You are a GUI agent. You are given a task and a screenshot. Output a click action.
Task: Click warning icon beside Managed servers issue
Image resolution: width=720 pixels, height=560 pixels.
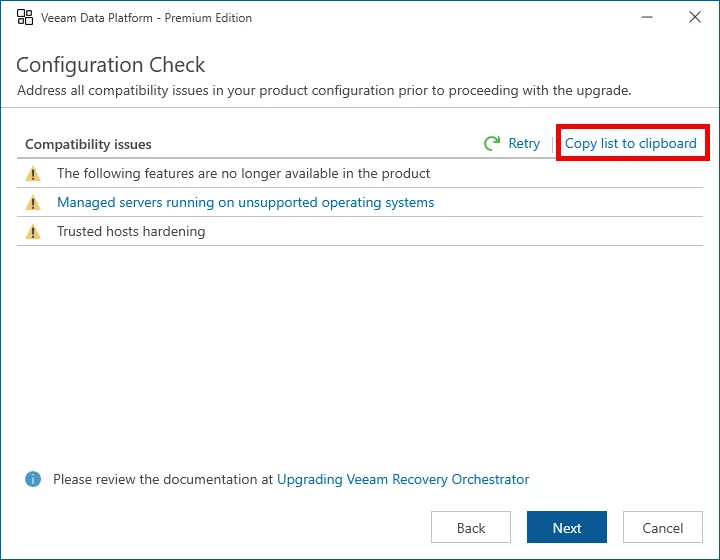click(x=34, y=203)
